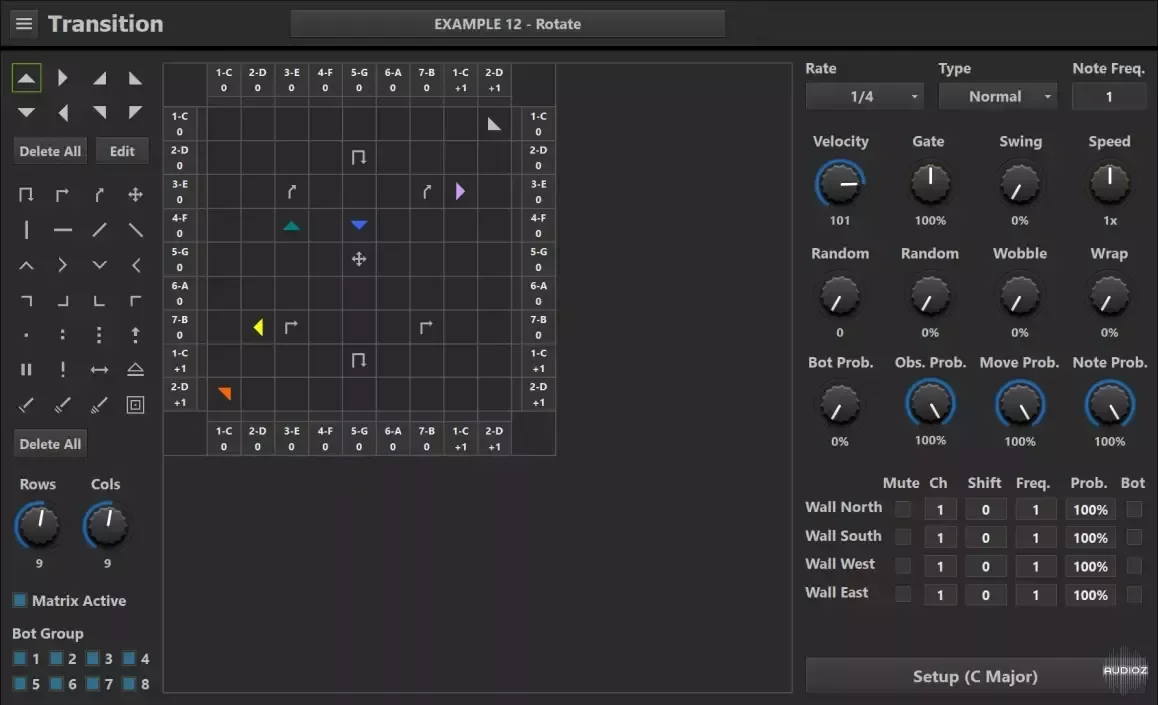Click the Obs. Prob. knob
This screenshot has height=705, width=1158.
(x=930, y=404)
